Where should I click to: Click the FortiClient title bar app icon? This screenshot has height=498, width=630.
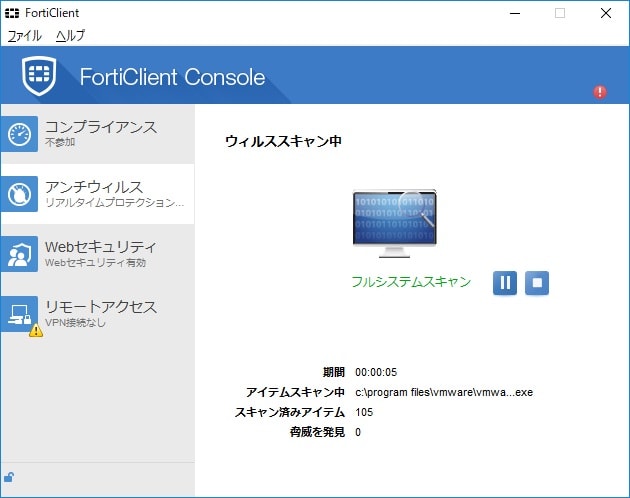point(12,13)
